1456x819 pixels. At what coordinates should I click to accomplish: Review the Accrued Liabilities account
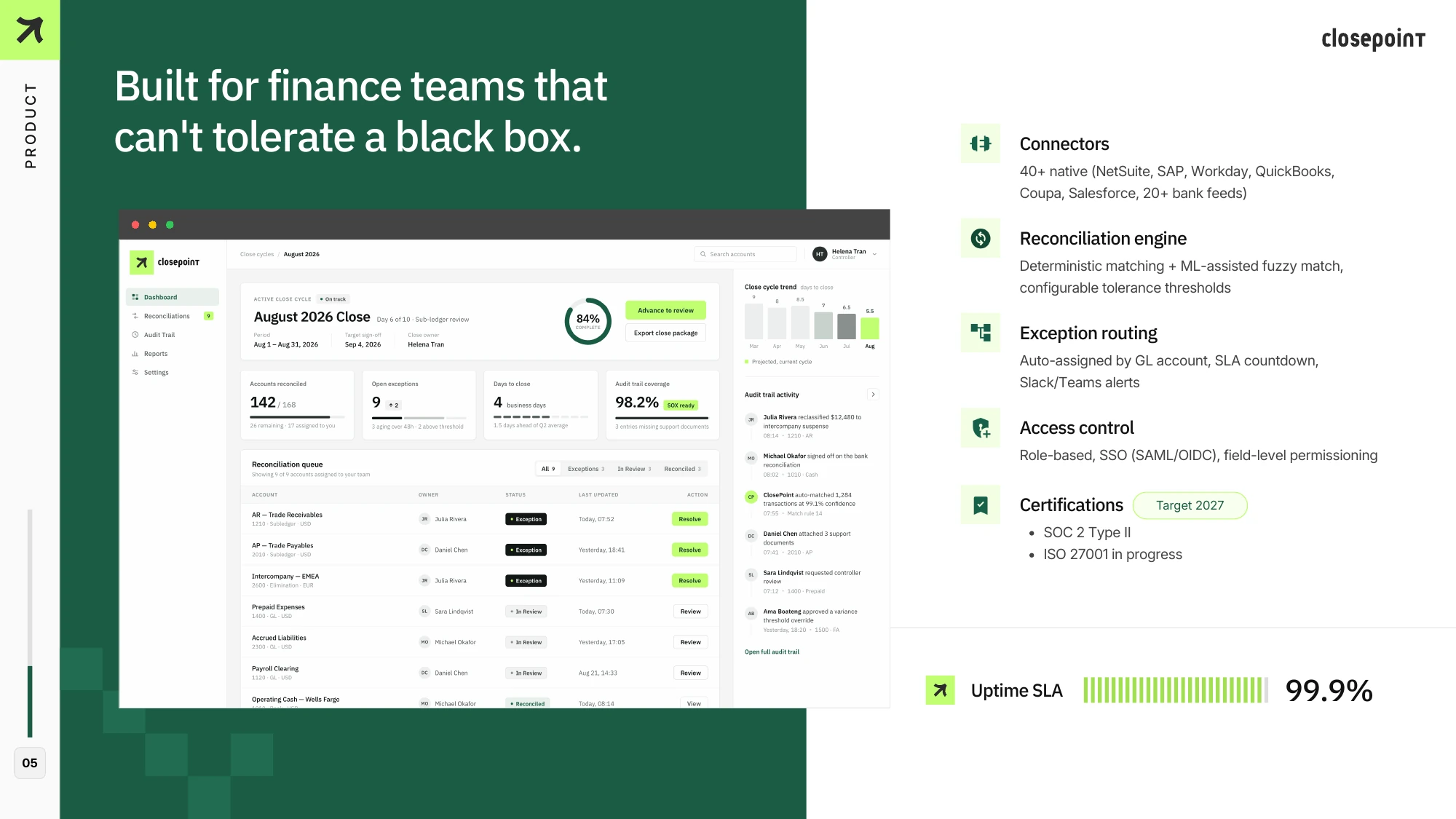690,642
